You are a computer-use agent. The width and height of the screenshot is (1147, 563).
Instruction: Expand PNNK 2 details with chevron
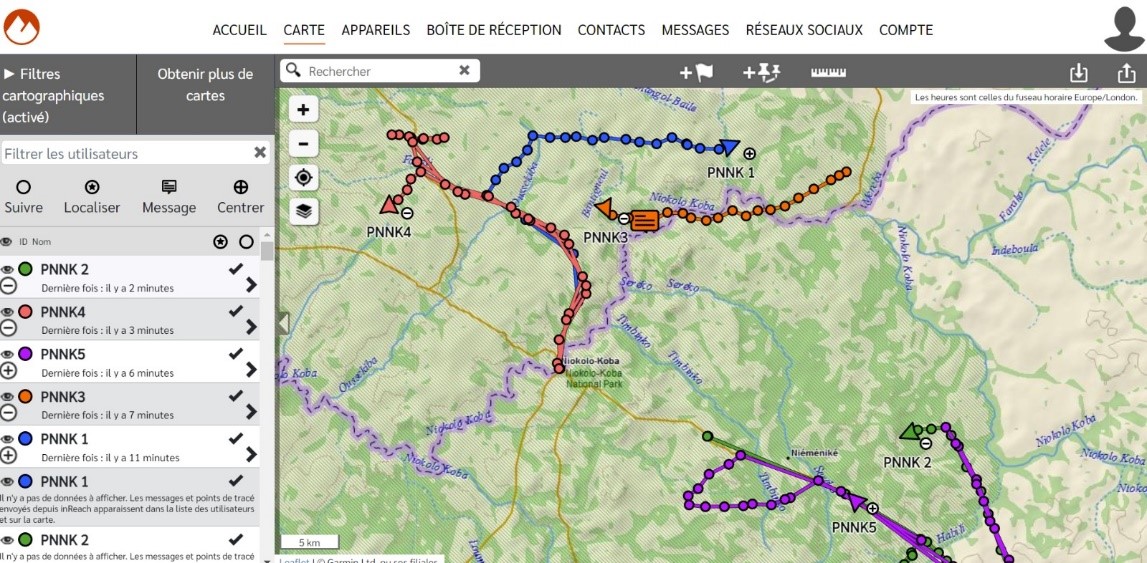point(250,285)
